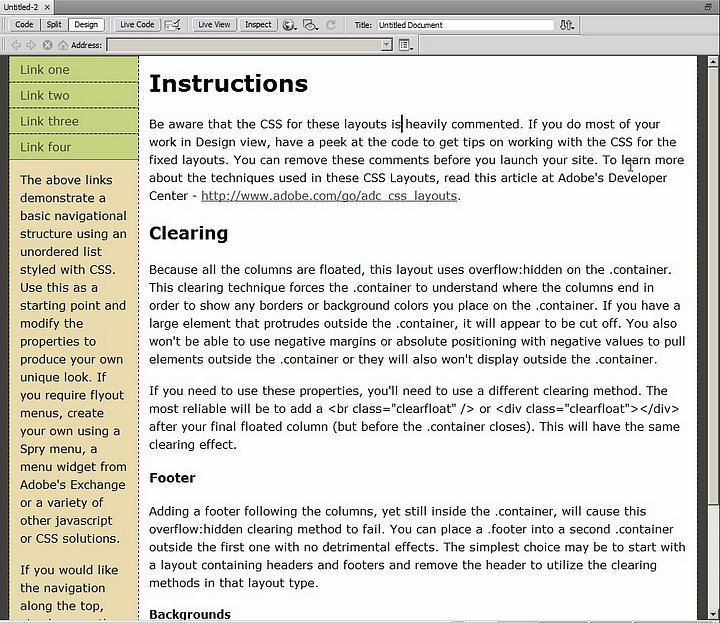
Task: Click scrollbar up arrow
Action: (713, 61)
